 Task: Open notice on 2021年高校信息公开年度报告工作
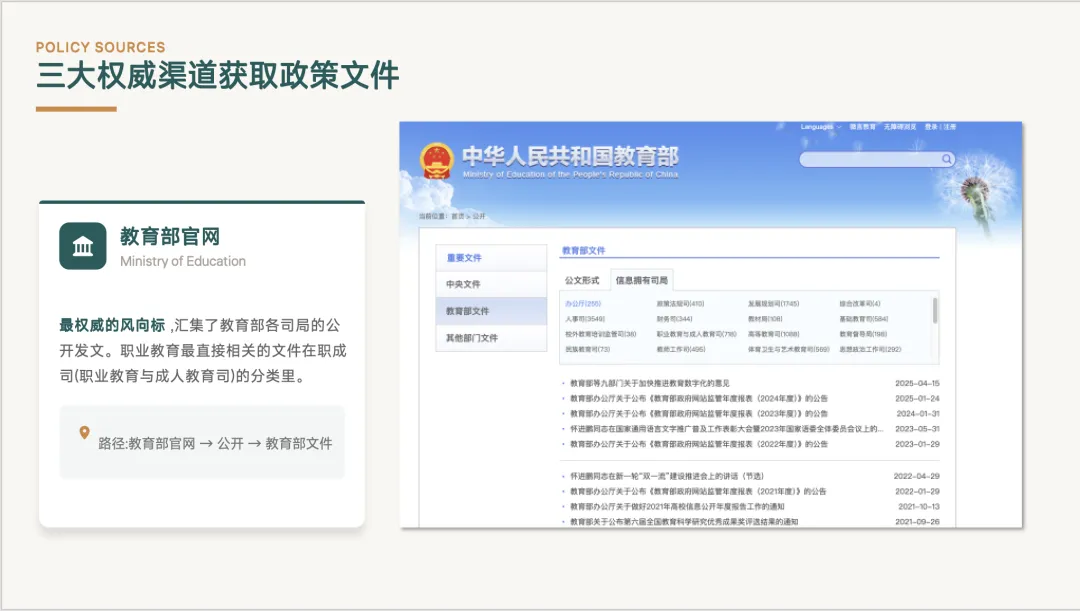[676, 506]
